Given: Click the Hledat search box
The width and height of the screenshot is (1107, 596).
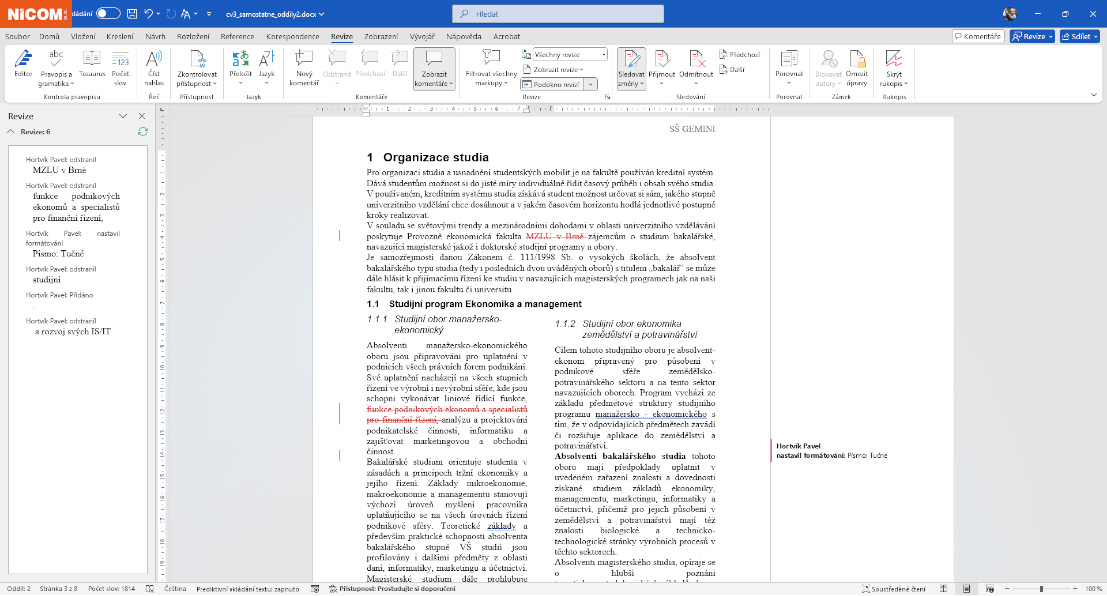Looking at the screenshot, I should 558,13.
